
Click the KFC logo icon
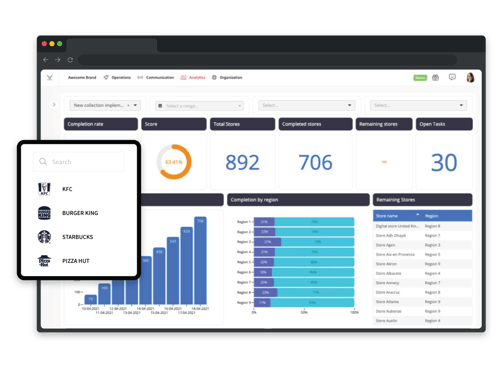[x=44, y=189]
